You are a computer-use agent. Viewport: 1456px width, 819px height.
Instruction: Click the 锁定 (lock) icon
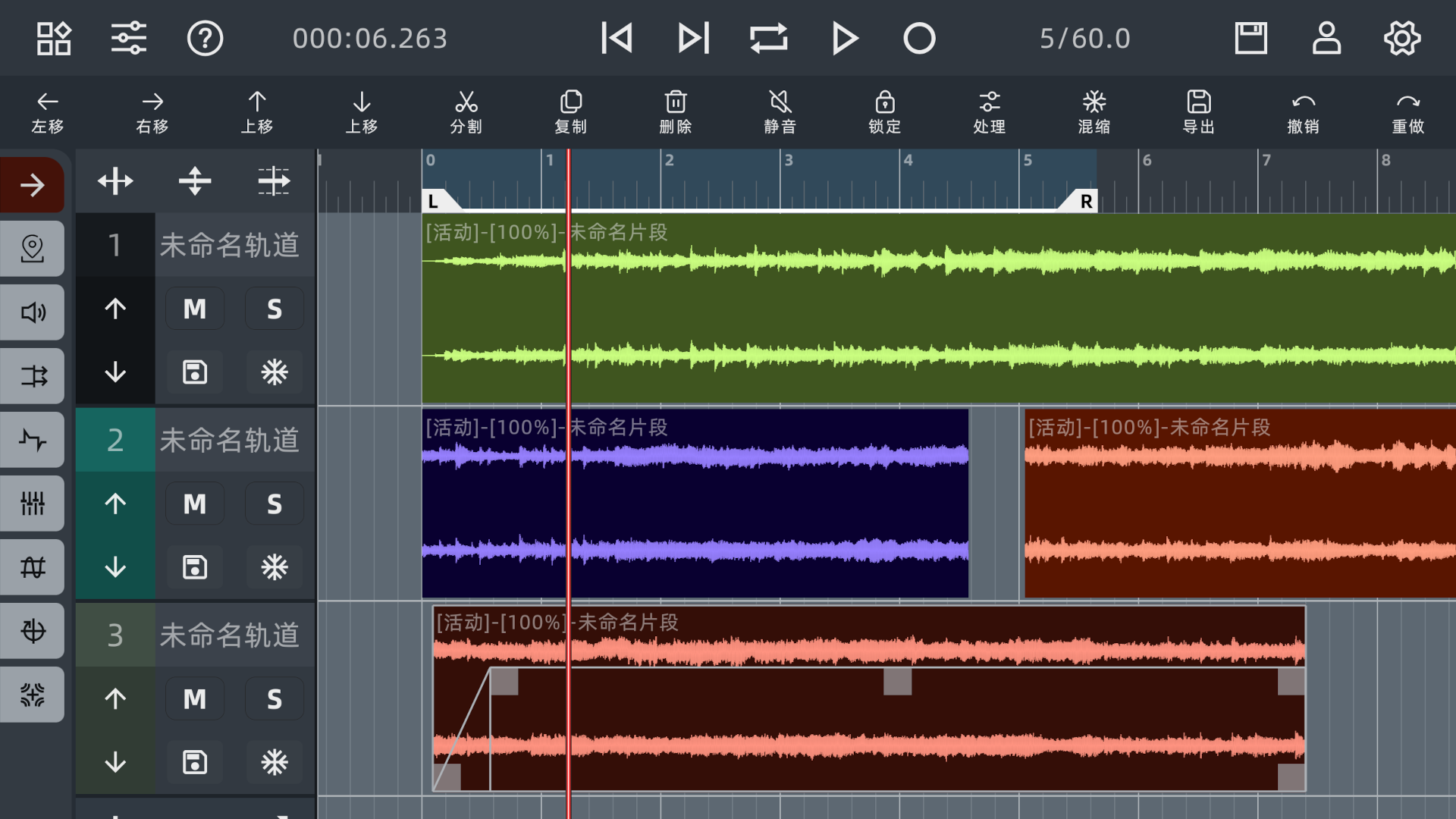point(884,111)
